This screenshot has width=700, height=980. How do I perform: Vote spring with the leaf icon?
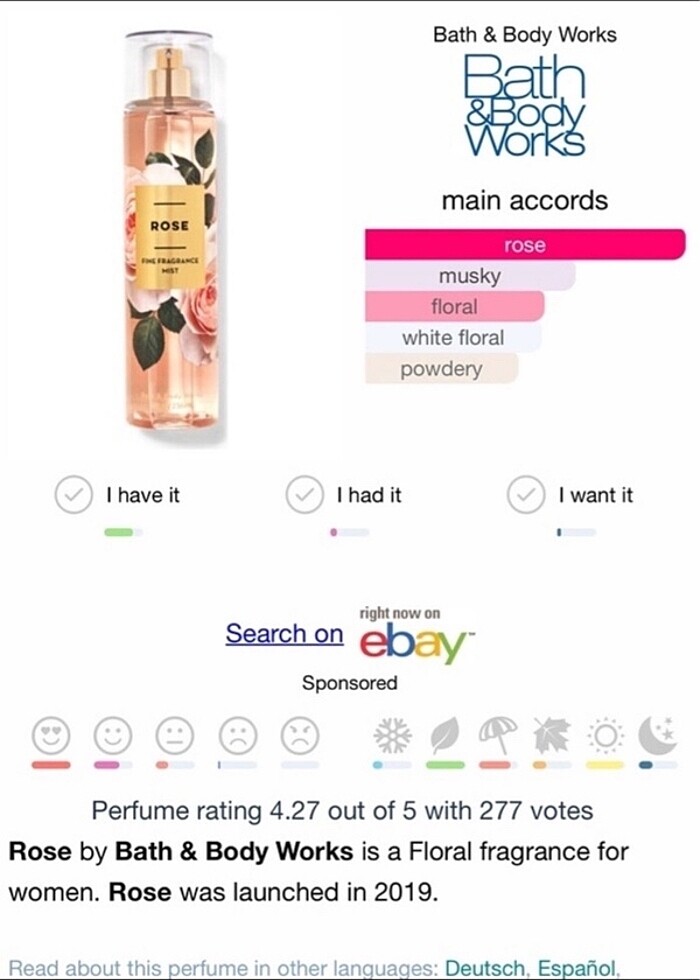[445, 736]
